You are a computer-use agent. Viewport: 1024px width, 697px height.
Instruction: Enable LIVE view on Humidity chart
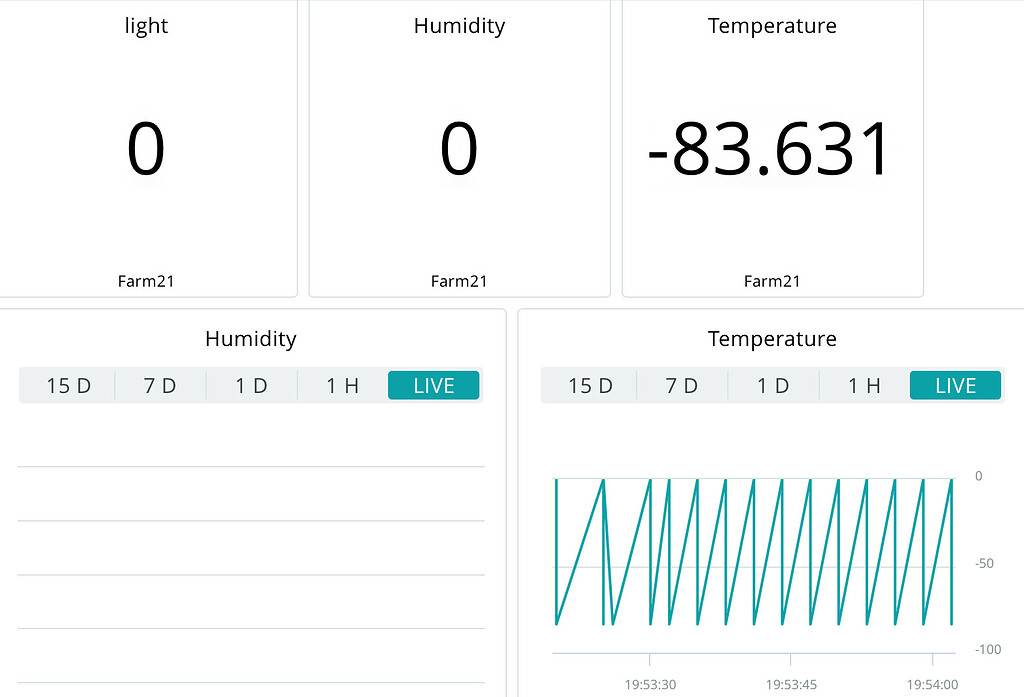(434, 386)
